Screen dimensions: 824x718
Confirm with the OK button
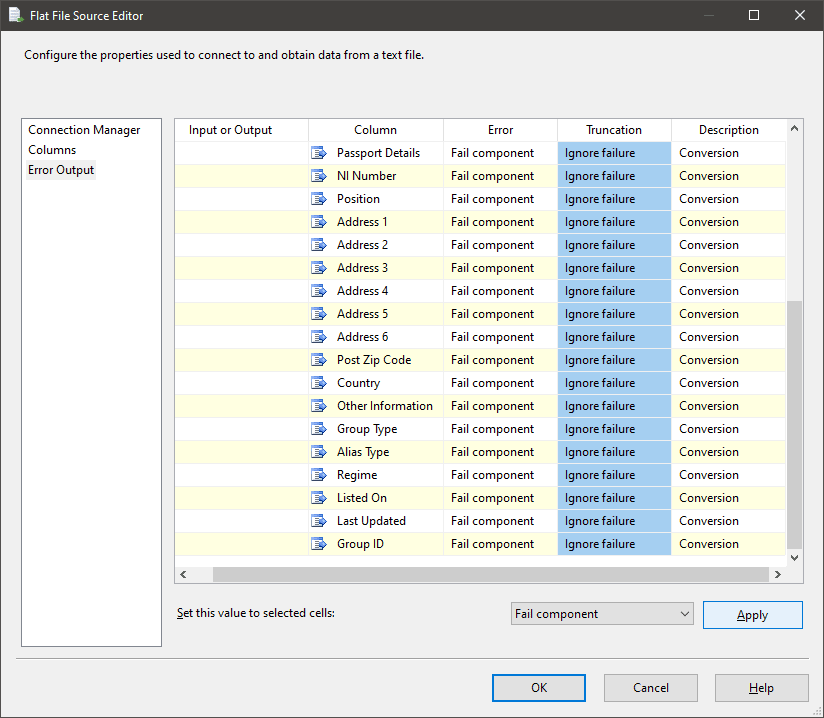(539, 688)
